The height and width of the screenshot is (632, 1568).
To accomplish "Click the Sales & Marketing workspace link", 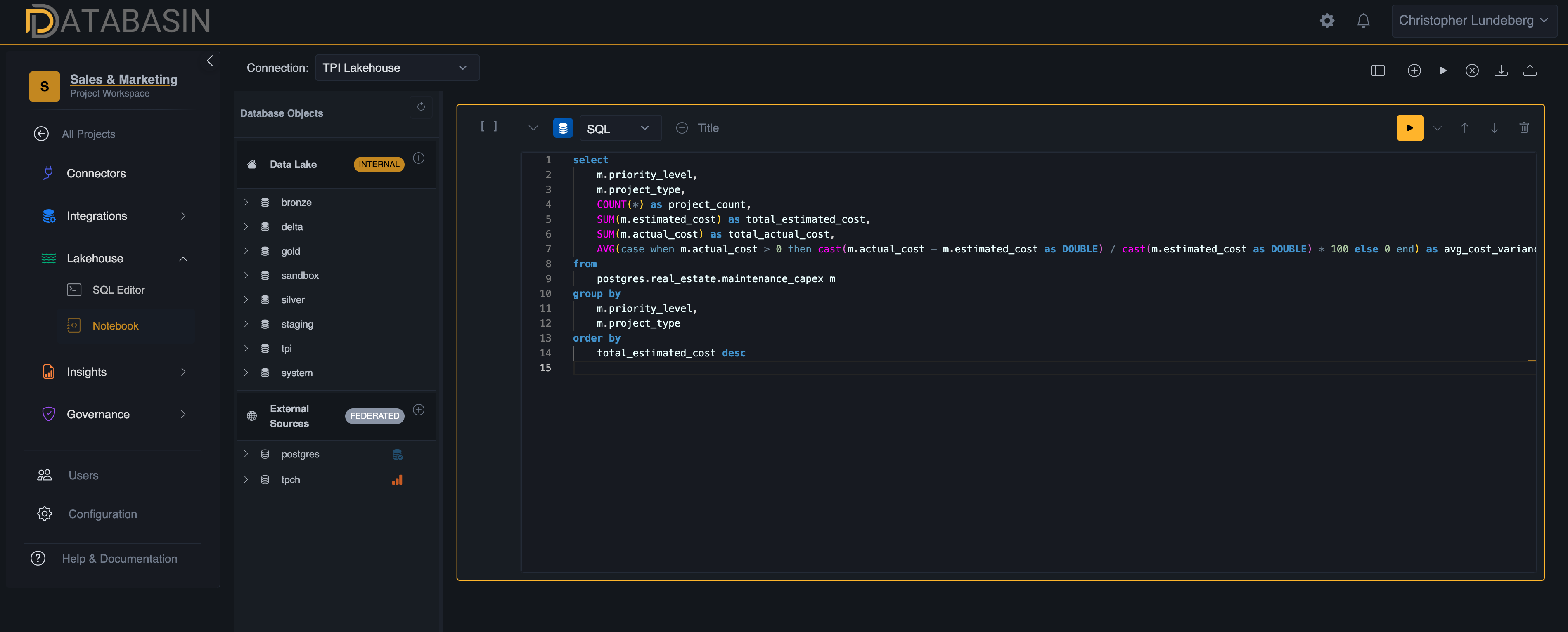I will pos(123,79).
